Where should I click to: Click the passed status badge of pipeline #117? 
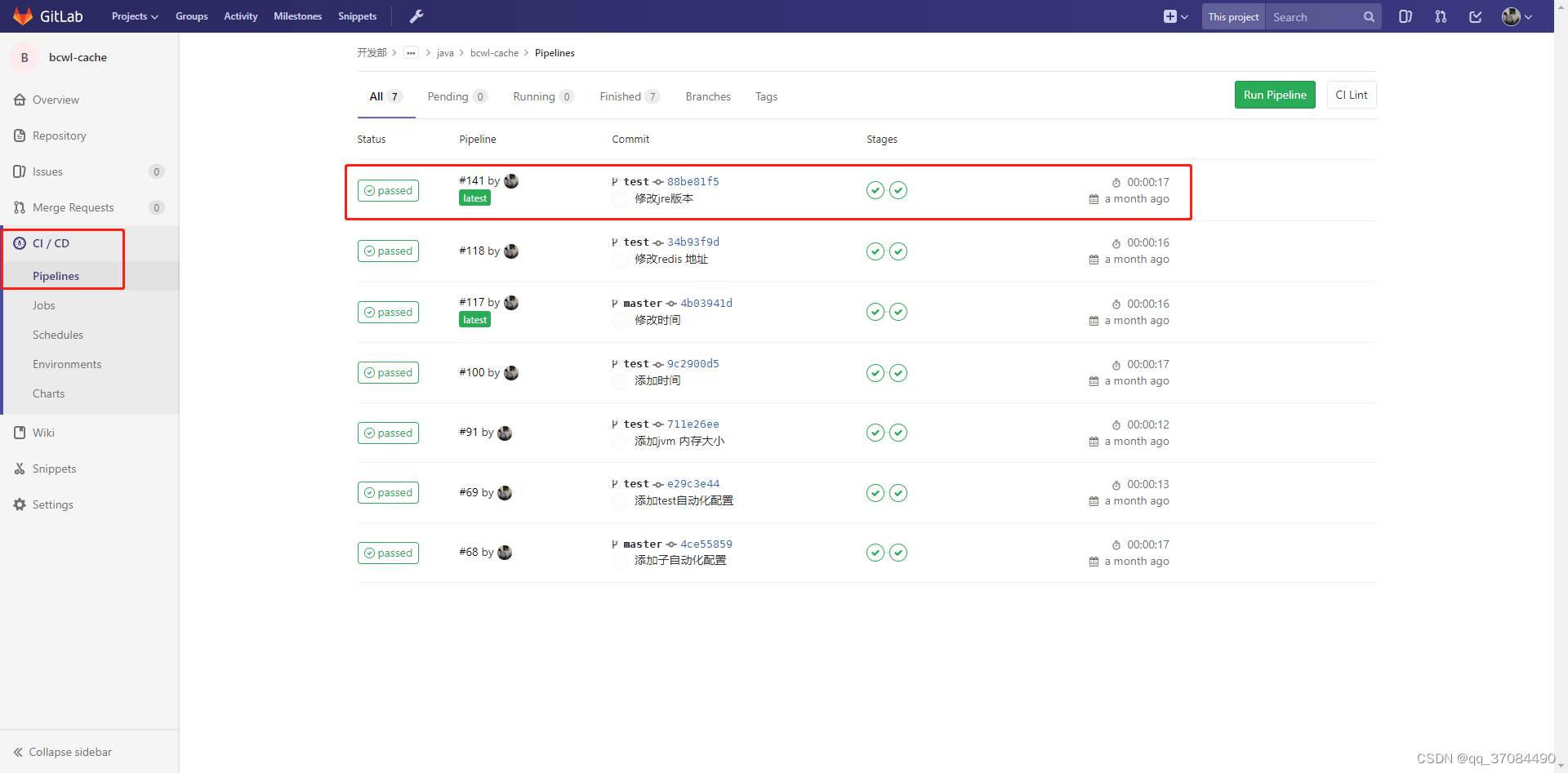click(x=388, y=312)
